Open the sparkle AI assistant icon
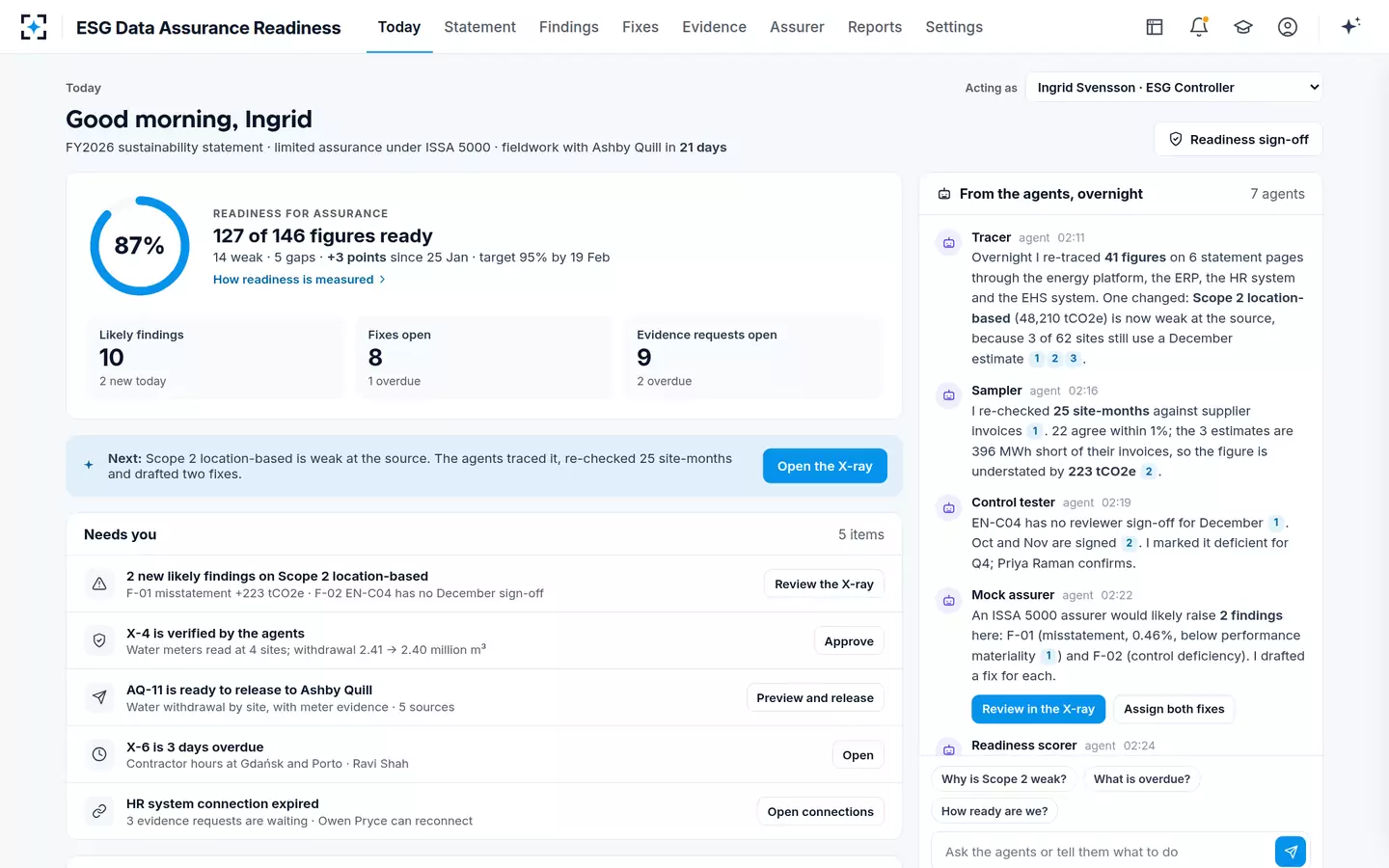Viewport: 1389px width, 868px height. coord(1350,26)
